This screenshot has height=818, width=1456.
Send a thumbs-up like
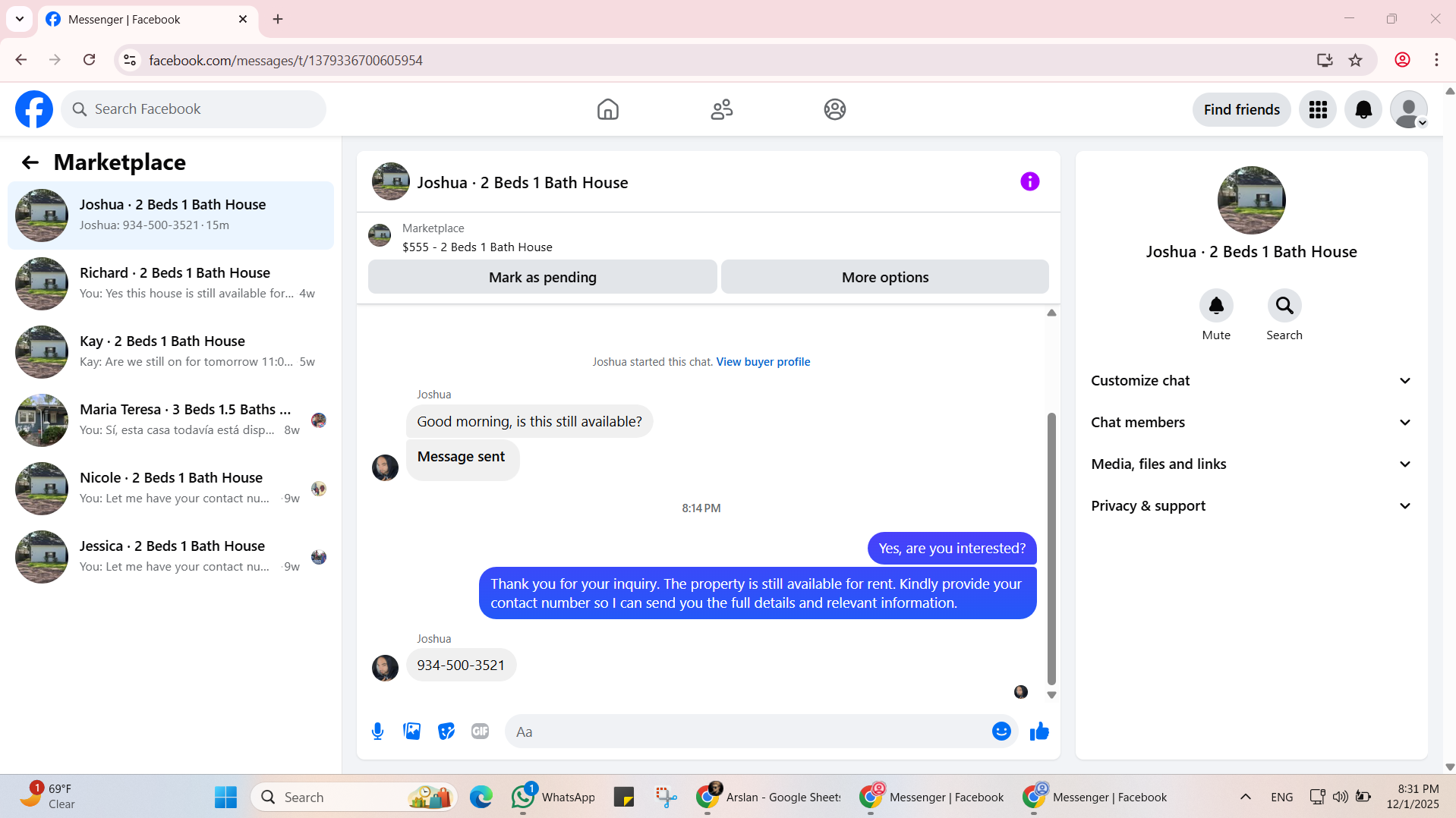pos(1039,731)
